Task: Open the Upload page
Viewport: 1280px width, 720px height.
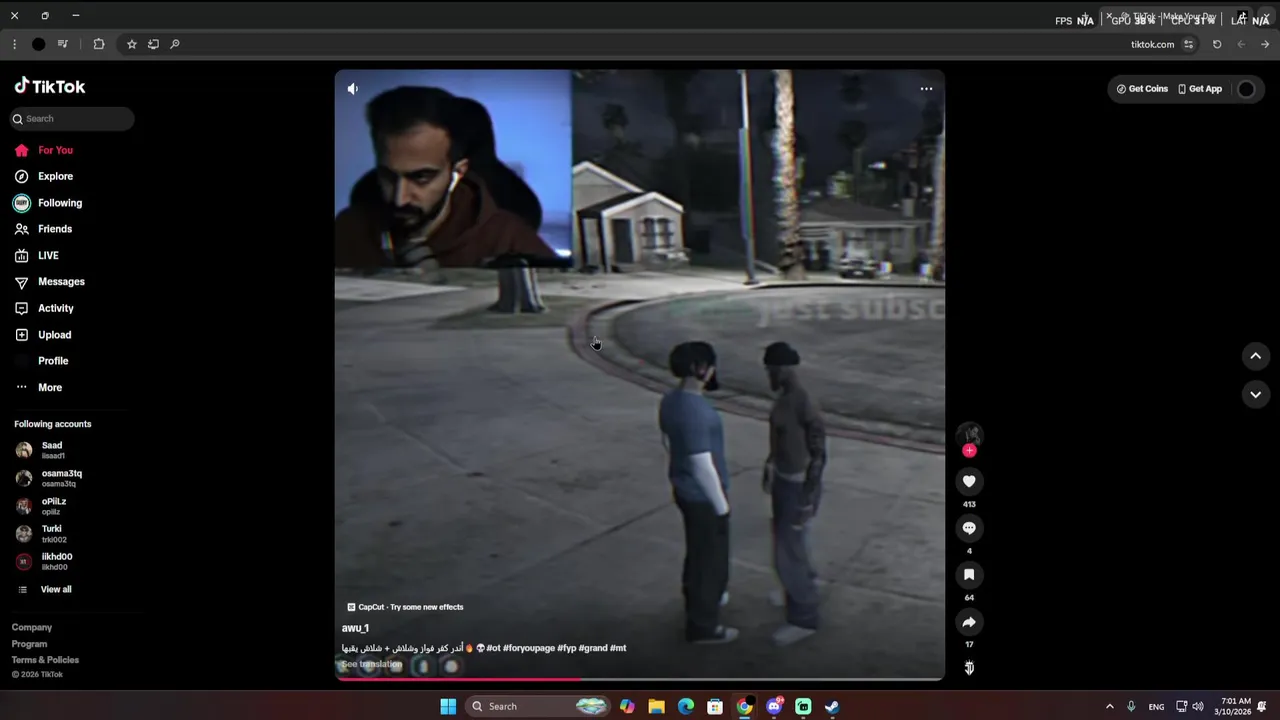Action: 43,335
